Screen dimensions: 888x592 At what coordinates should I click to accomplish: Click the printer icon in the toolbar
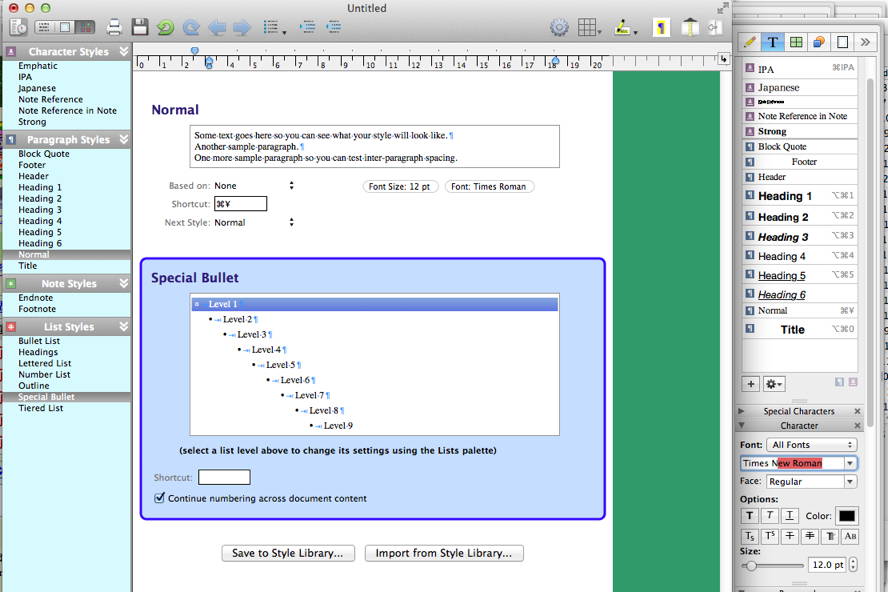(x=115, y=27)
